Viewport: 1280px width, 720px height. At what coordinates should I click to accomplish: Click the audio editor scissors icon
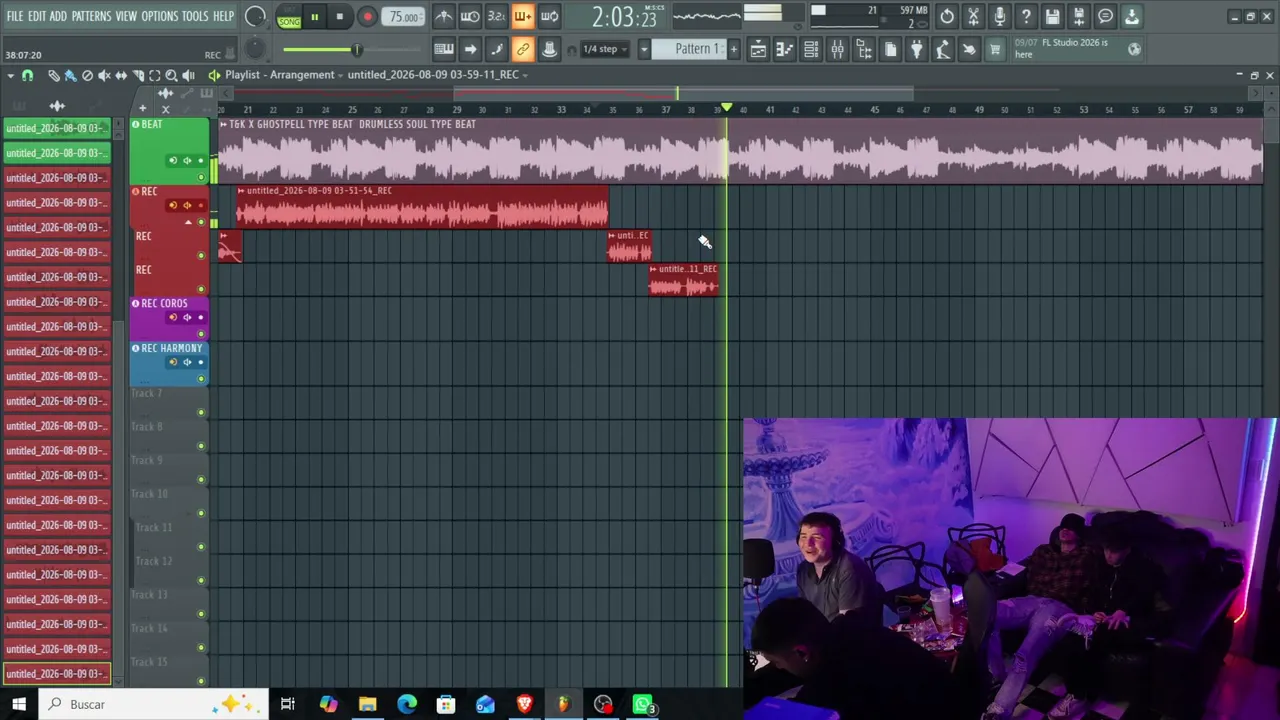[973, 16]
